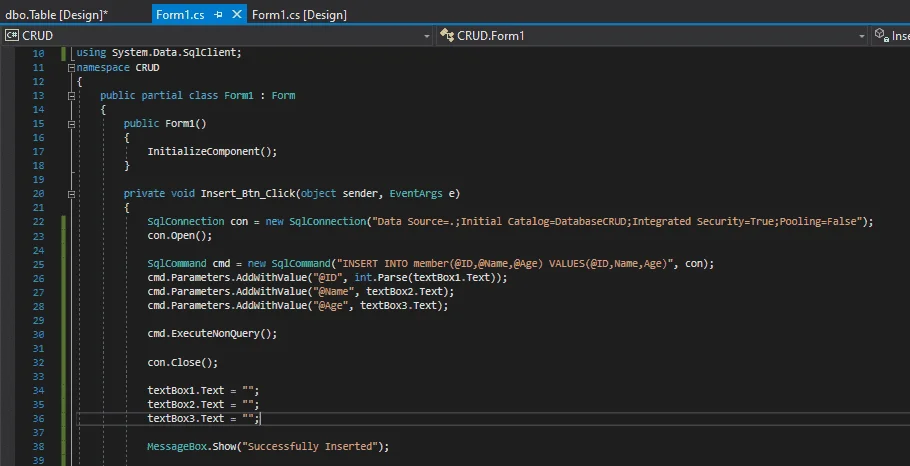Click EventArgs in method signature

416,194
